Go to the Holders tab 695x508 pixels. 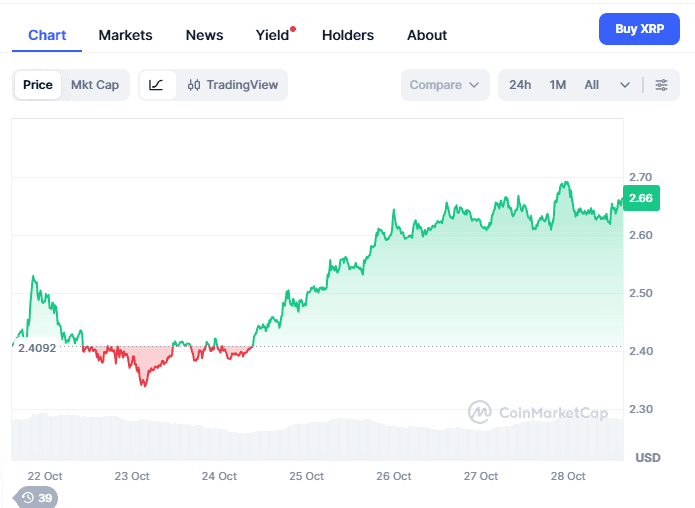[347, 35]
